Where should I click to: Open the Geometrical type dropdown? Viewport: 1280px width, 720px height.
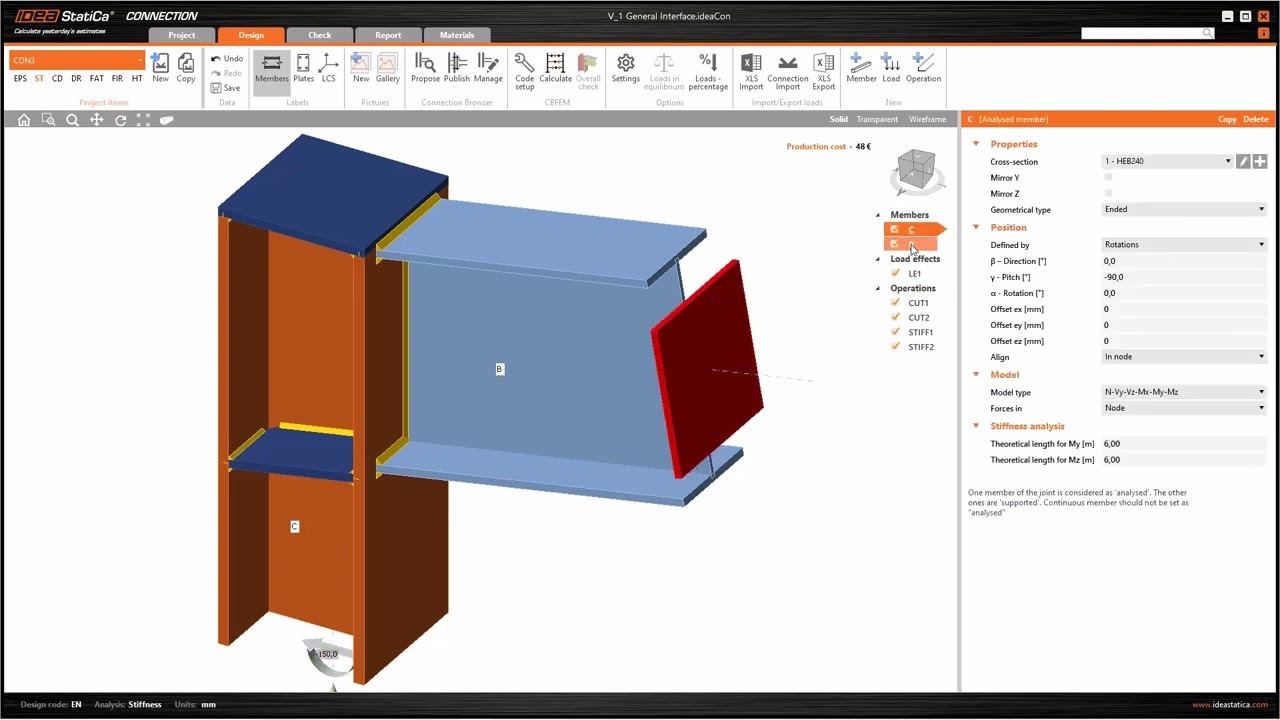(x=1184, y=209)
